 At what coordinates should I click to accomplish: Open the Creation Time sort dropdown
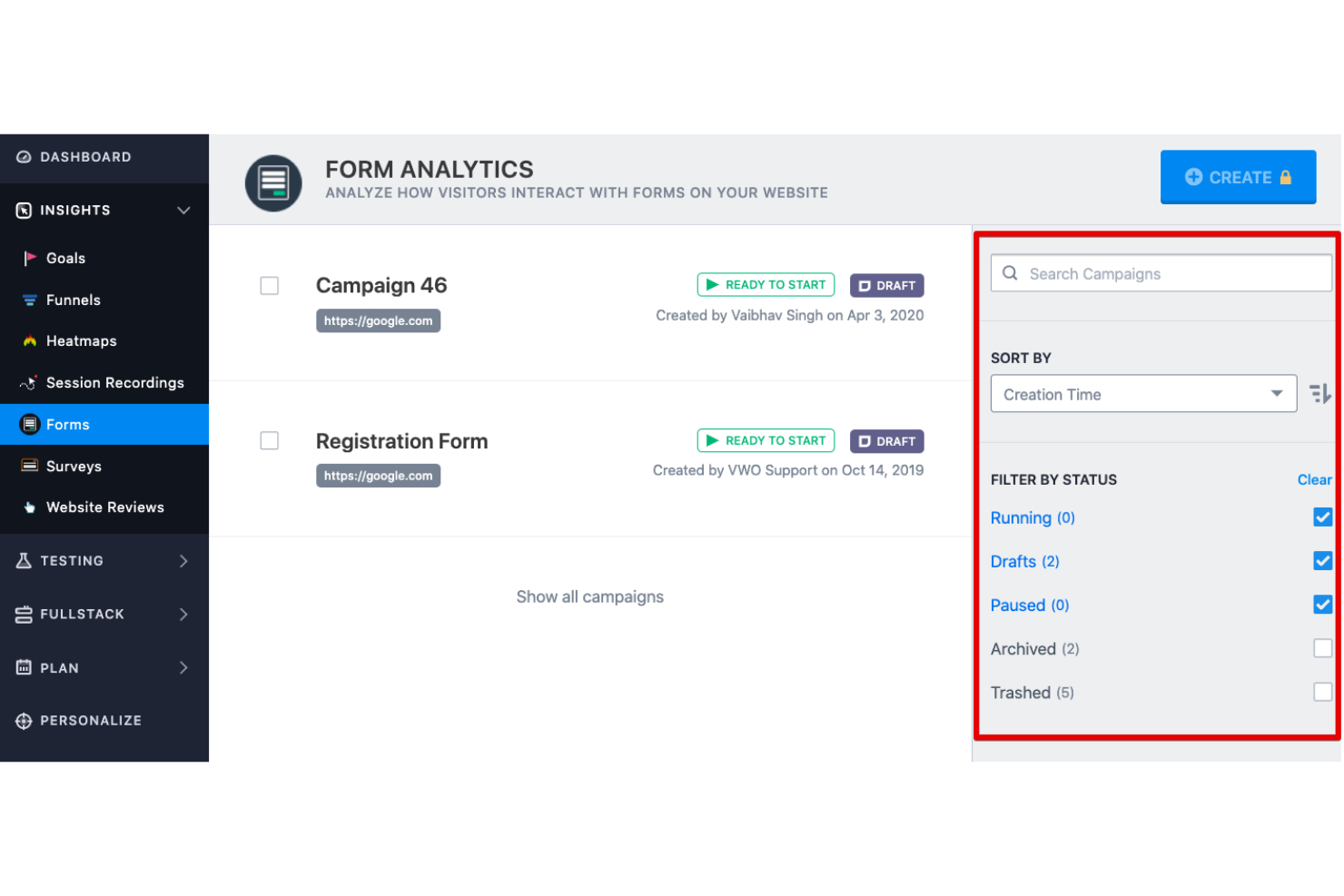(x=1143, y=394)
